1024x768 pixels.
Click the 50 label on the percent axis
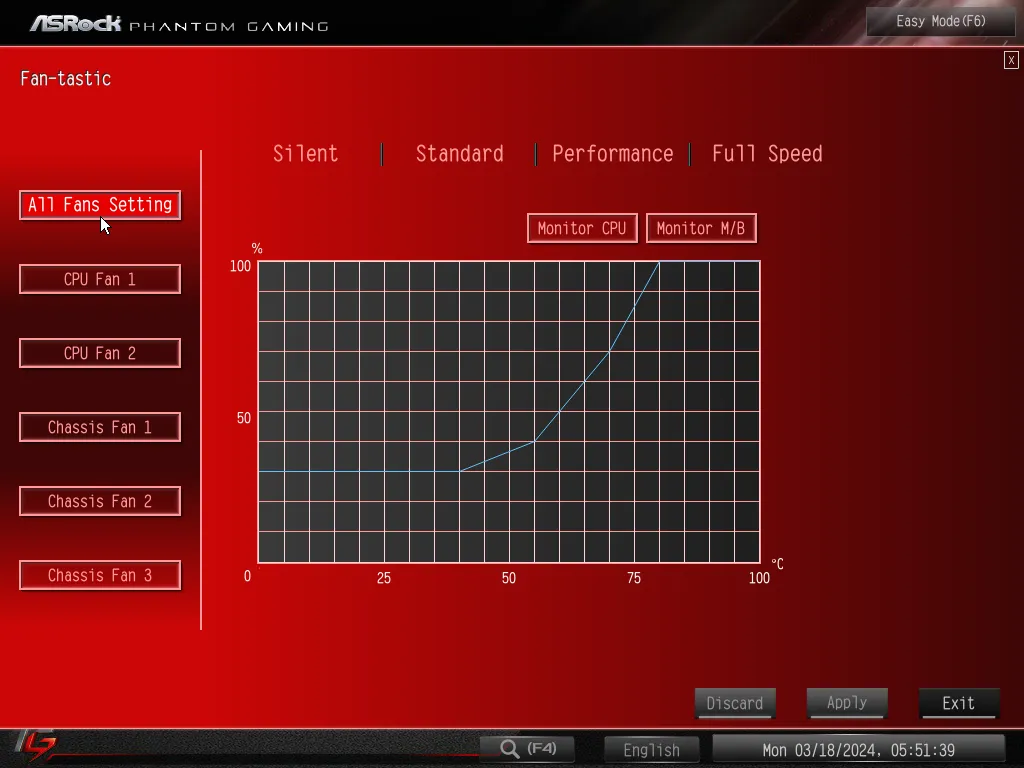pos(244,418)
